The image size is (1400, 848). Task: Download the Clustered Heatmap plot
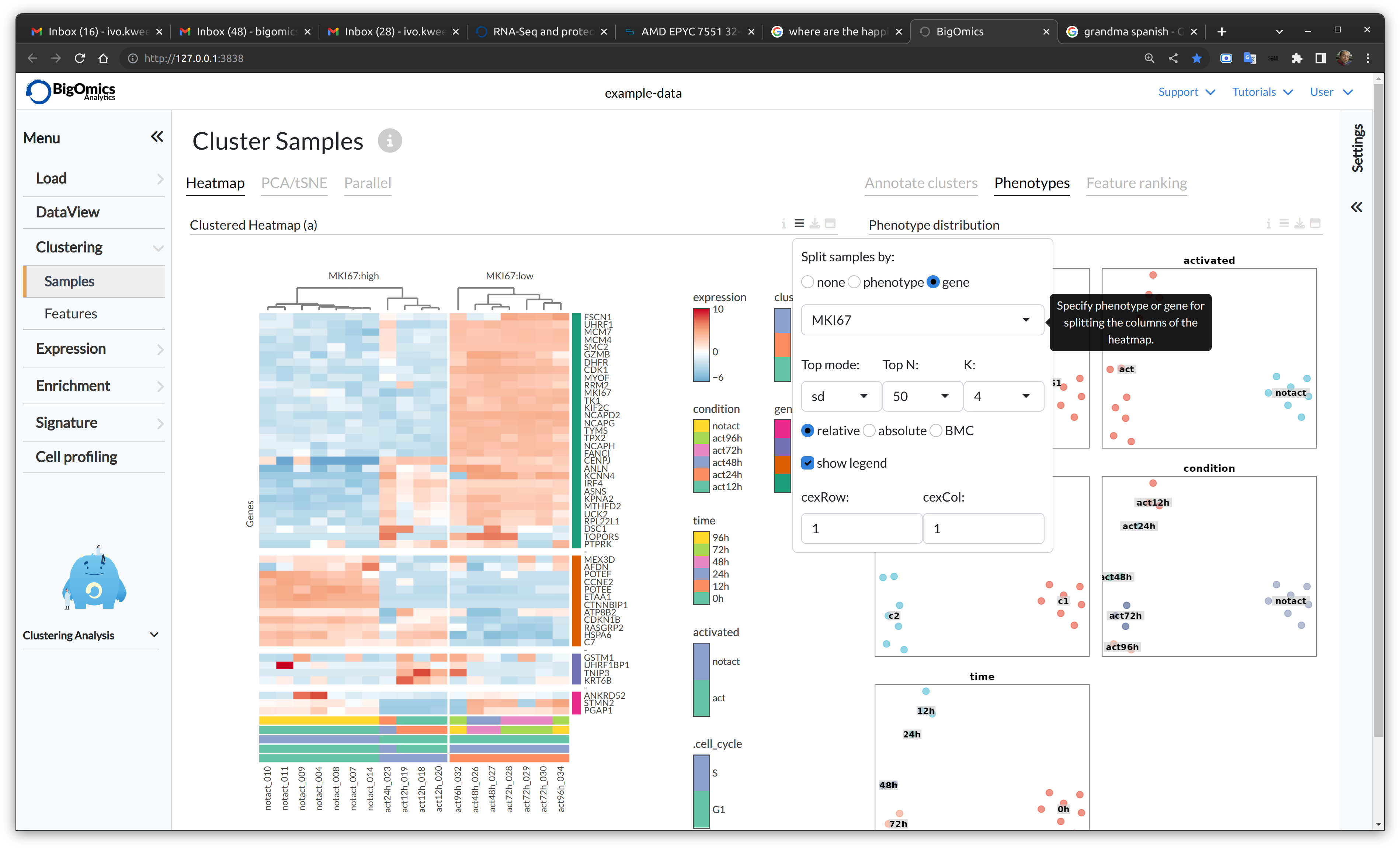pos(814,223)
